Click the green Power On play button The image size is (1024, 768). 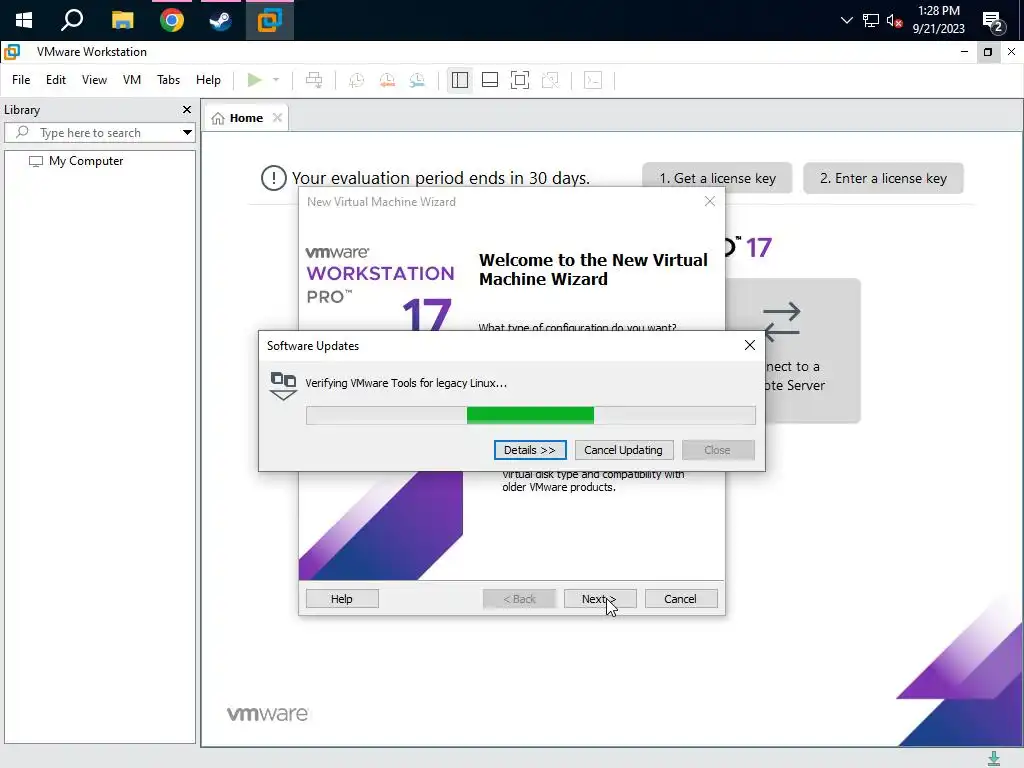click(x=255, y=80)
